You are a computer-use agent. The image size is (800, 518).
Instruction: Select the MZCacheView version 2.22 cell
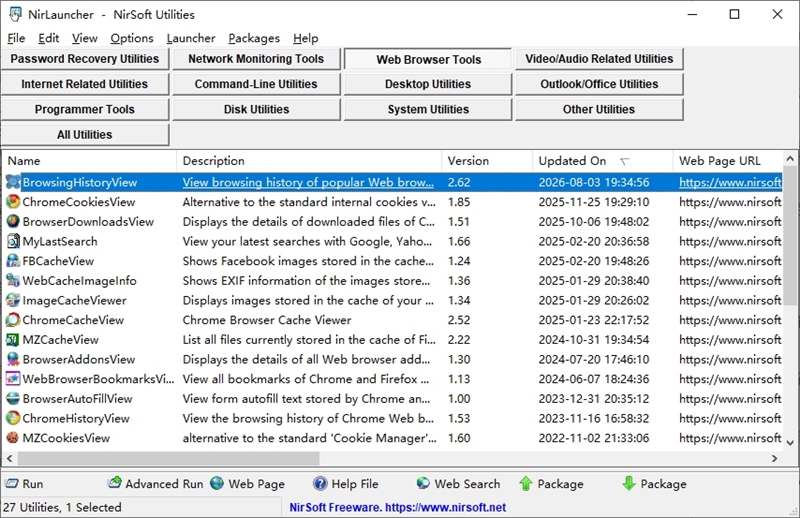[x=459, y=339]
